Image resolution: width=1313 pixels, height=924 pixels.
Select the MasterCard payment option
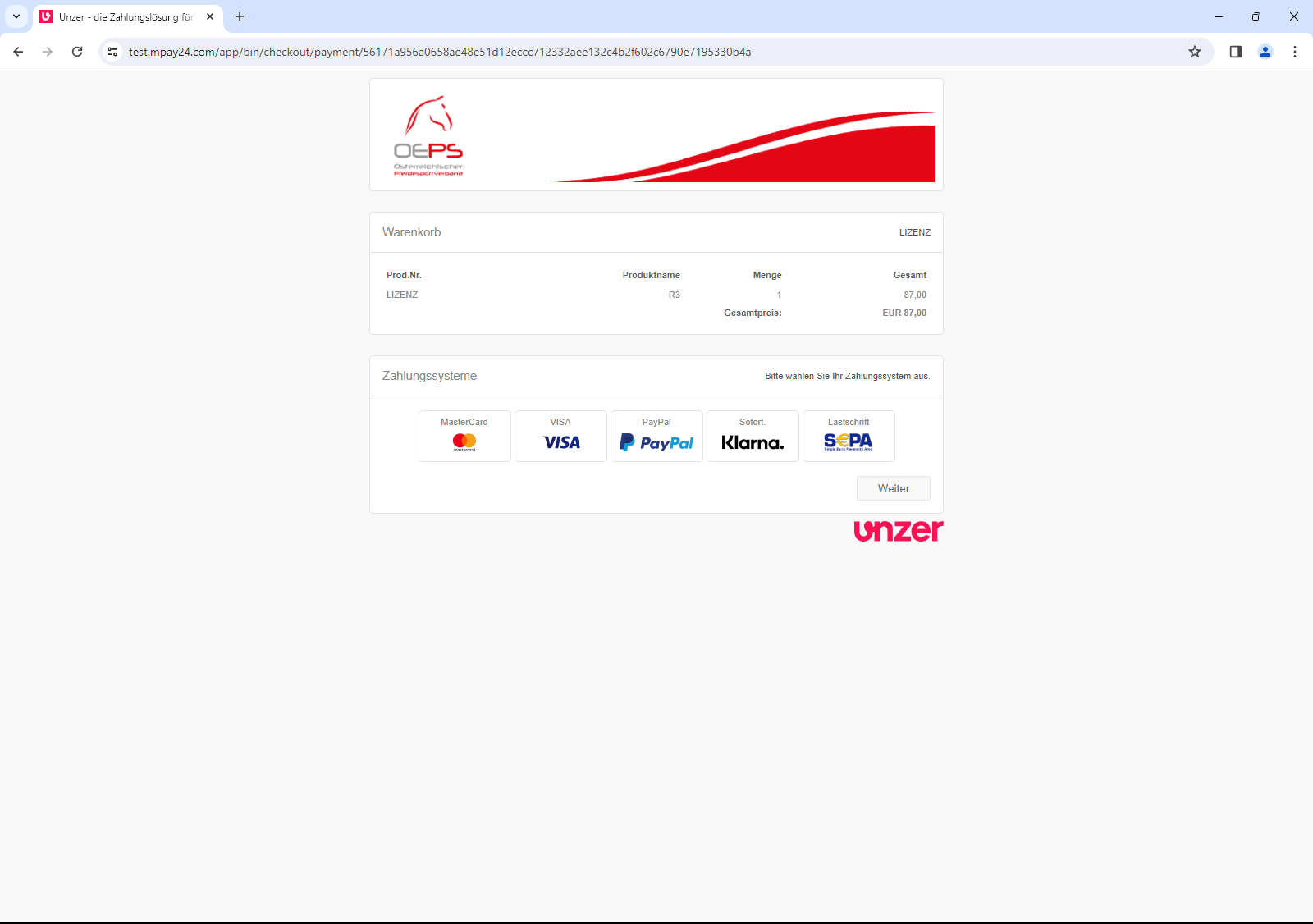click(x=464, y=436)
